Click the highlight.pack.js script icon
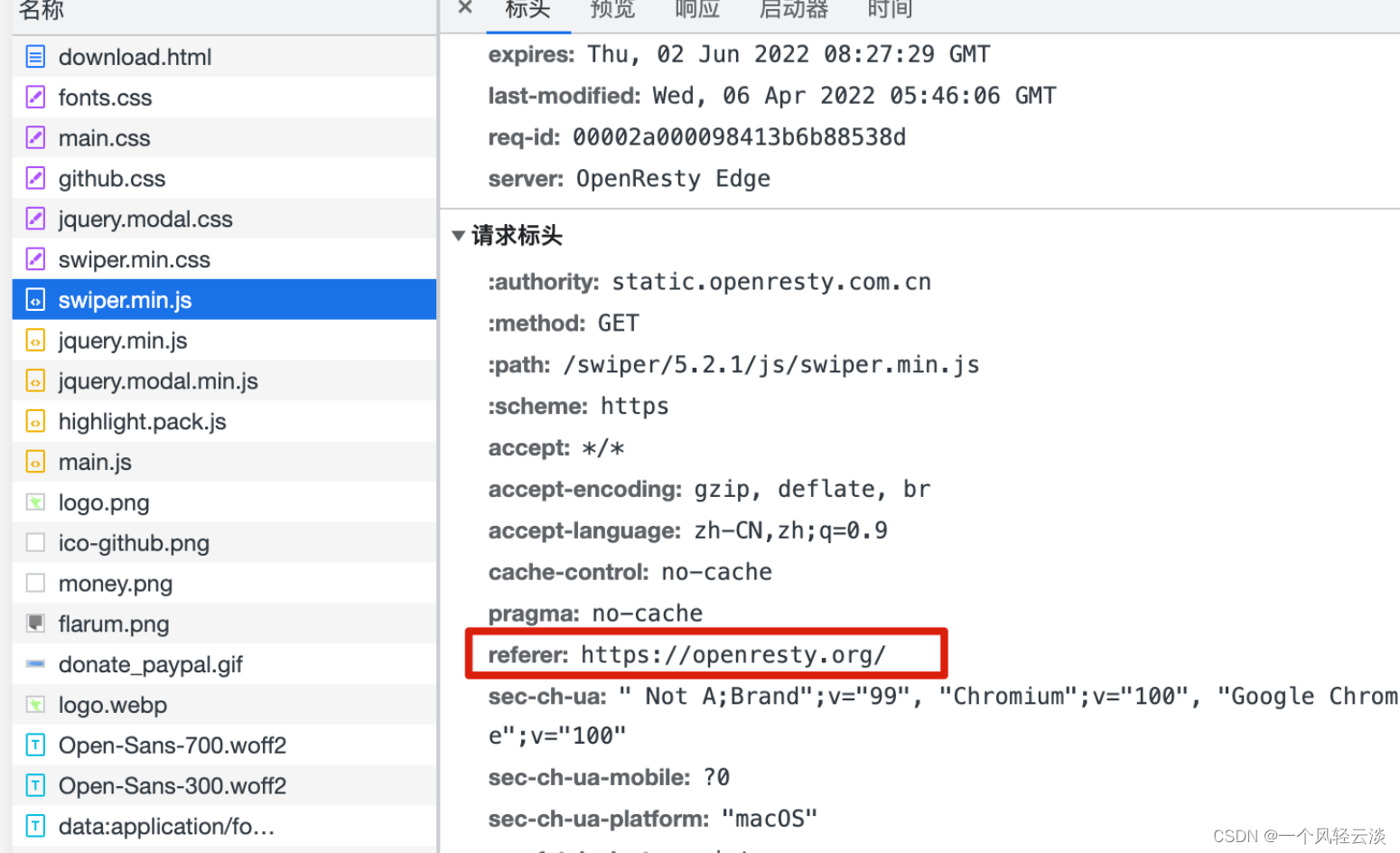This screenshot has height=853, width=1400. tap(35, 420)
